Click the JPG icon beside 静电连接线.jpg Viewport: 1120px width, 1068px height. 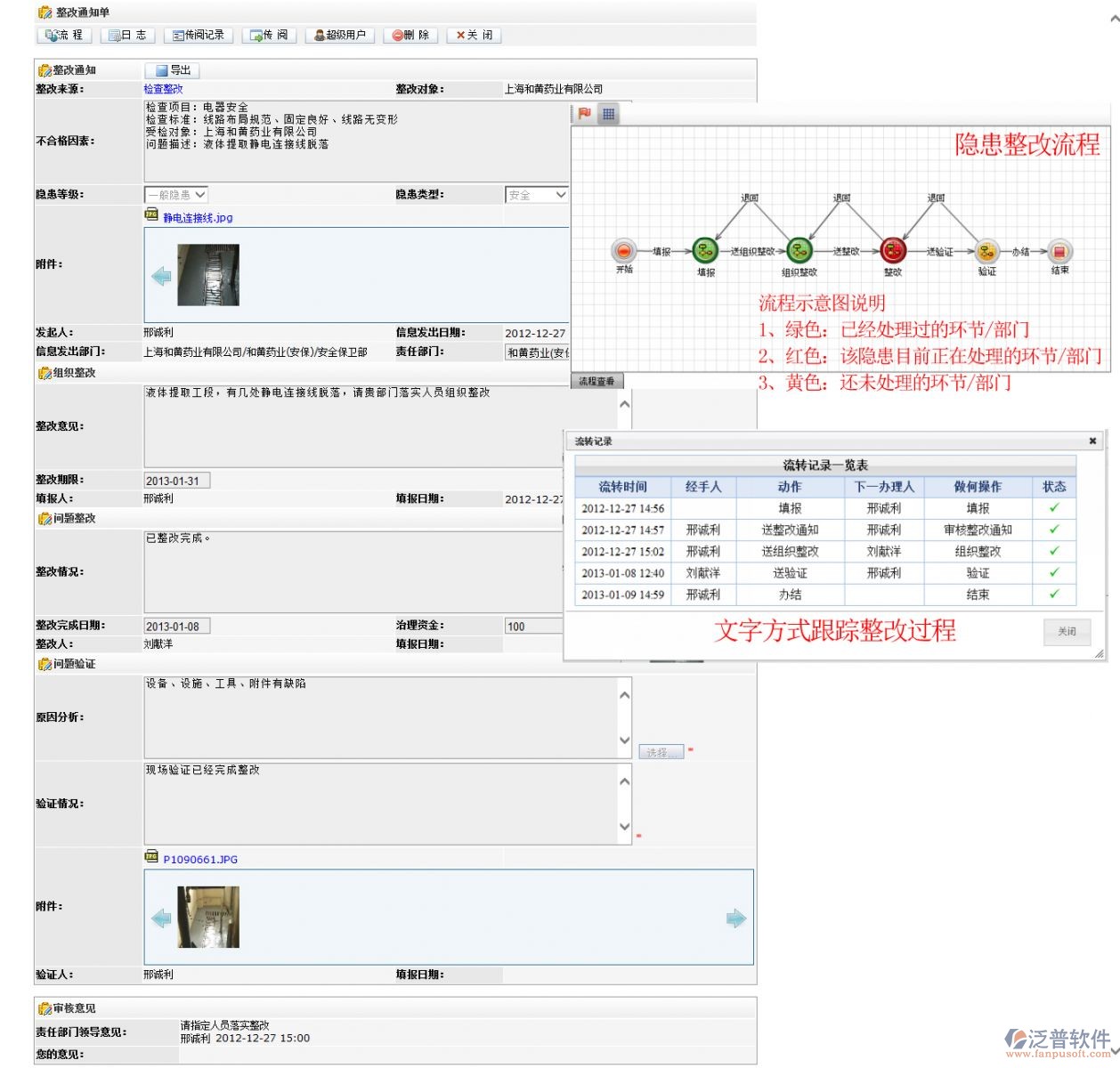tap(151, 214)
